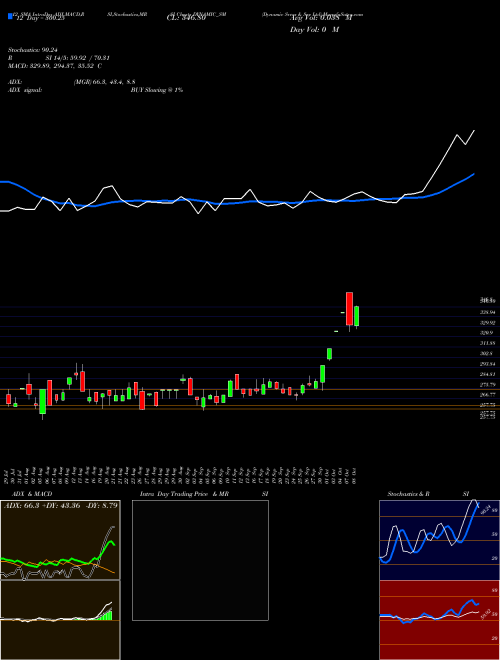Viewport: 500px width, 660px height.
Task: Click the blue stochastics panel chart
Action: (x=439, y=540)
